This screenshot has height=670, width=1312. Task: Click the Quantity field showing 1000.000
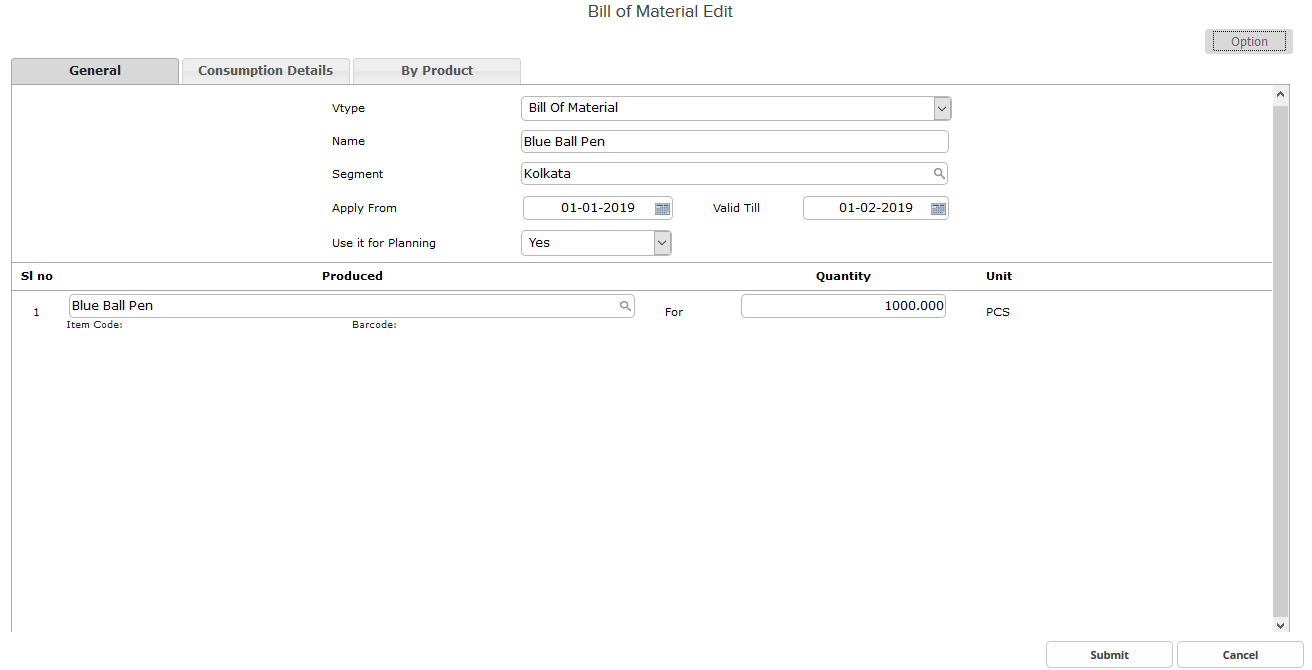coord(843,305)
